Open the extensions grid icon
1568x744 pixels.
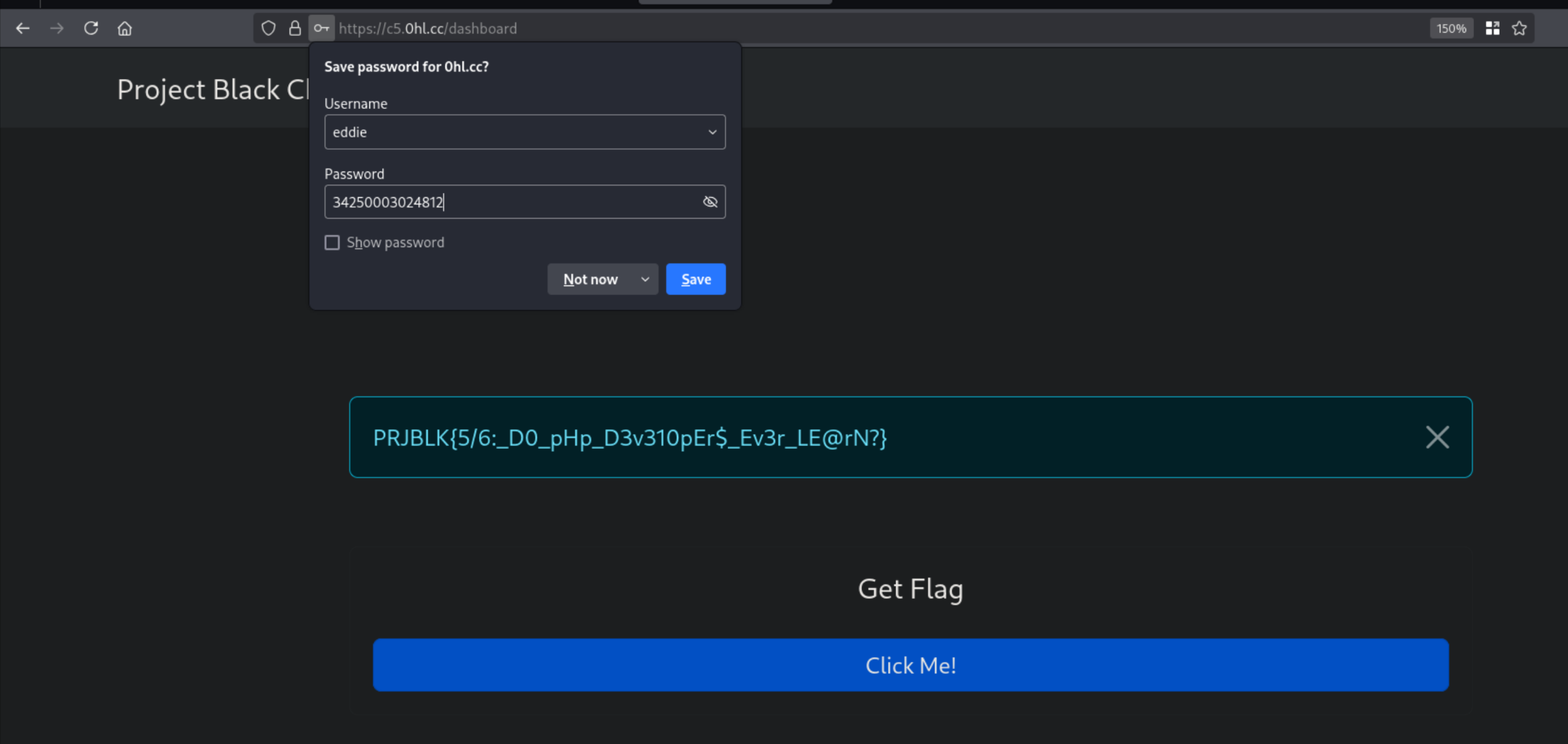pyautogui.click(x=1493, y=28)
